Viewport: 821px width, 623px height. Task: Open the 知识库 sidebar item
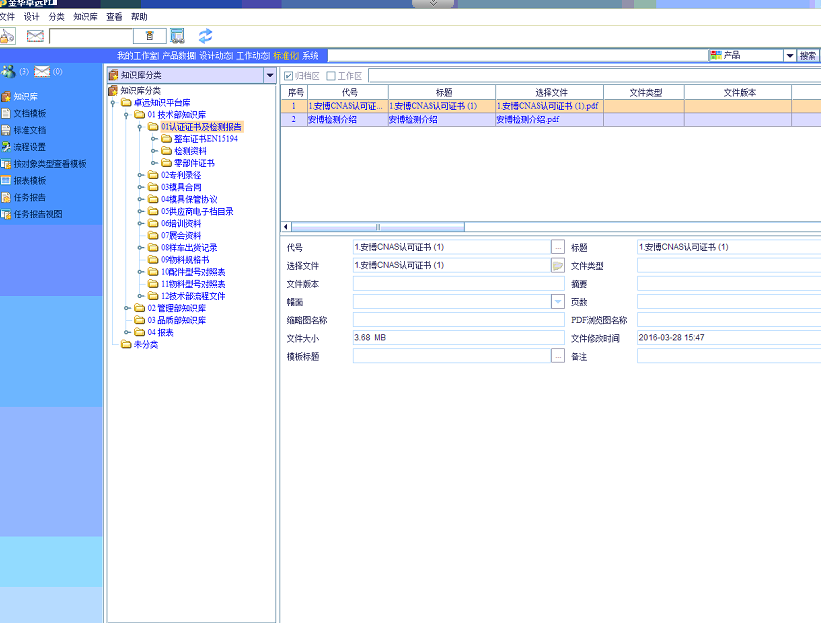23,96
